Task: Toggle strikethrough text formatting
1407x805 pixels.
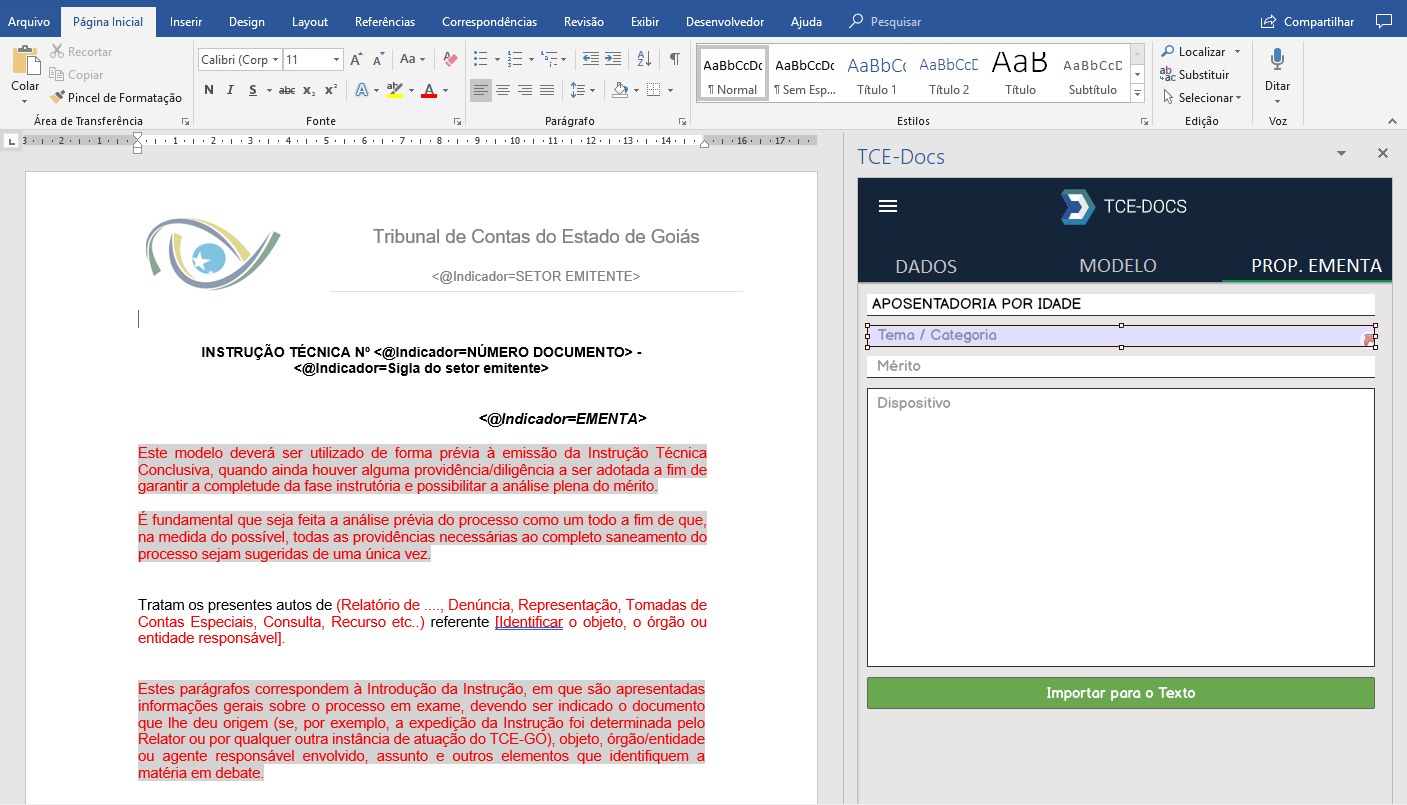Action: pos(287,91)
